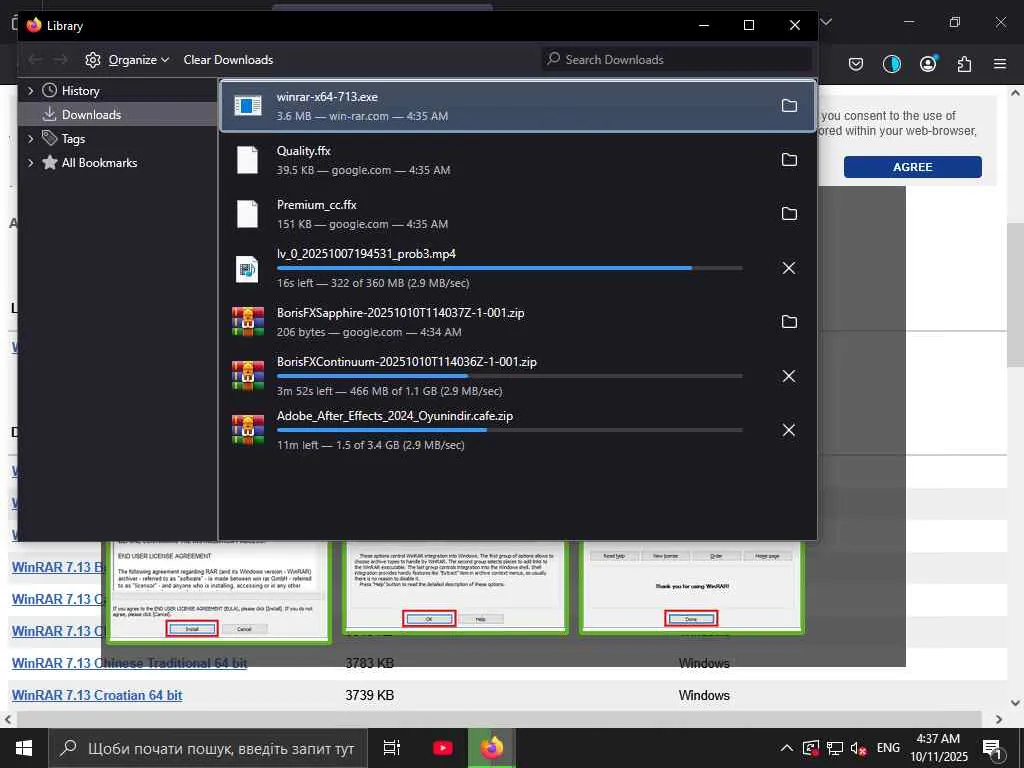Open containing folder for BorisFXSapphire zip
The image size is (1024, 768).
coord(789,322)
